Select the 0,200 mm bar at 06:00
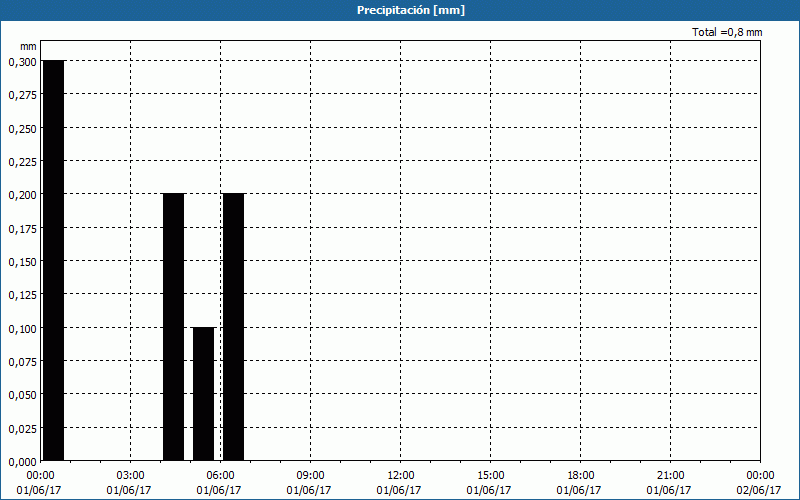 pos(234,328)
